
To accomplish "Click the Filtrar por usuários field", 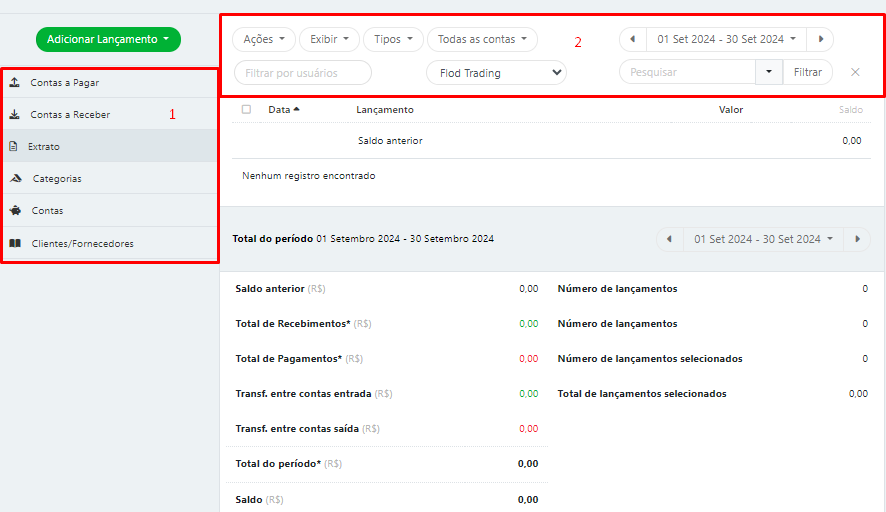I will pos(302,72).
